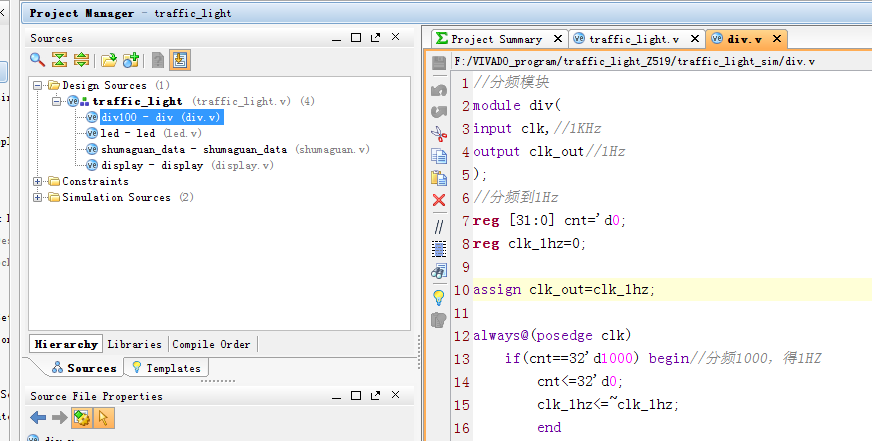The height and width of the screenshot is (441, 872).
Task: Expand the Constraints folder
Action: click(x=37, y=181)
